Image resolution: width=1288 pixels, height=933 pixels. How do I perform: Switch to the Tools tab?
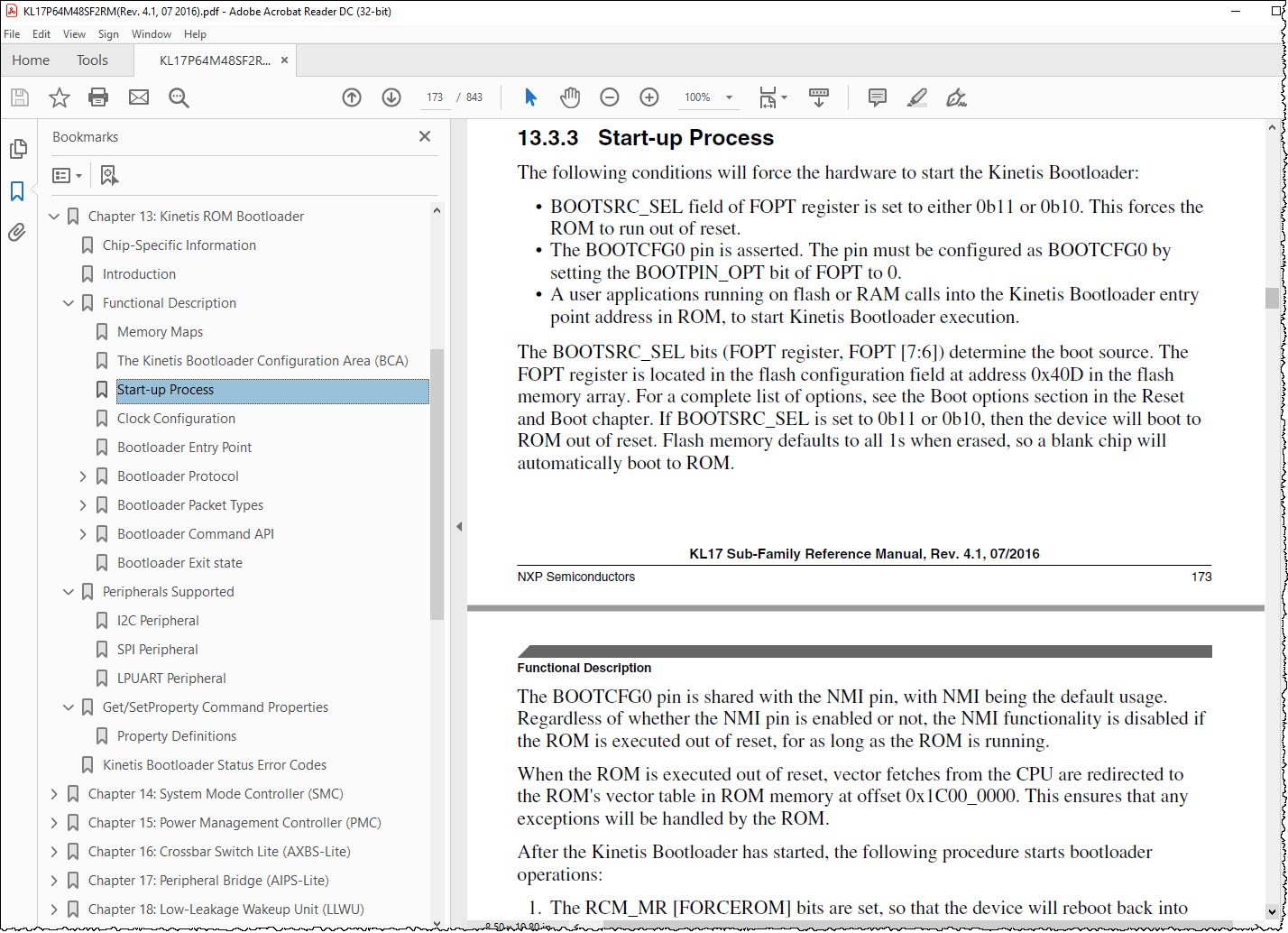coord(92,60)
